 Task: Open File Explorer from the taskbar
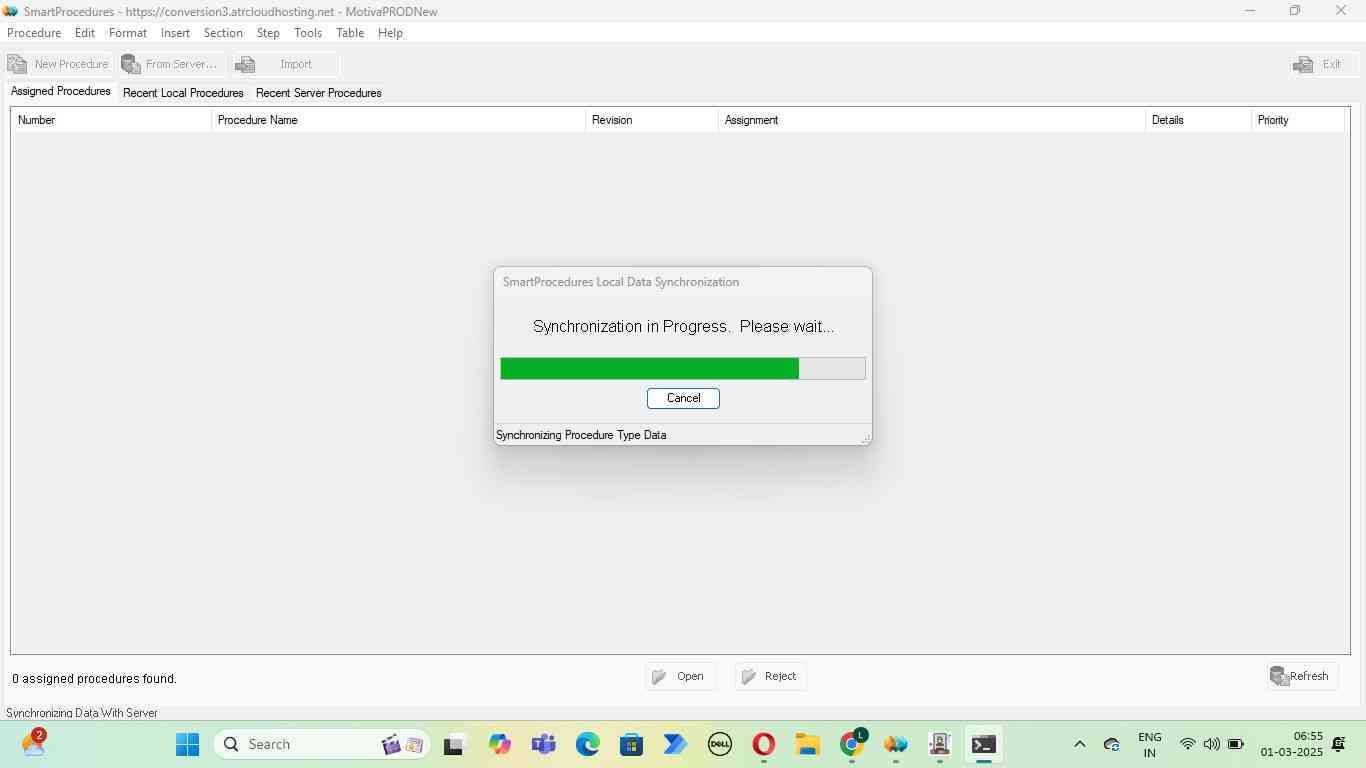click(x=807, y=744)
